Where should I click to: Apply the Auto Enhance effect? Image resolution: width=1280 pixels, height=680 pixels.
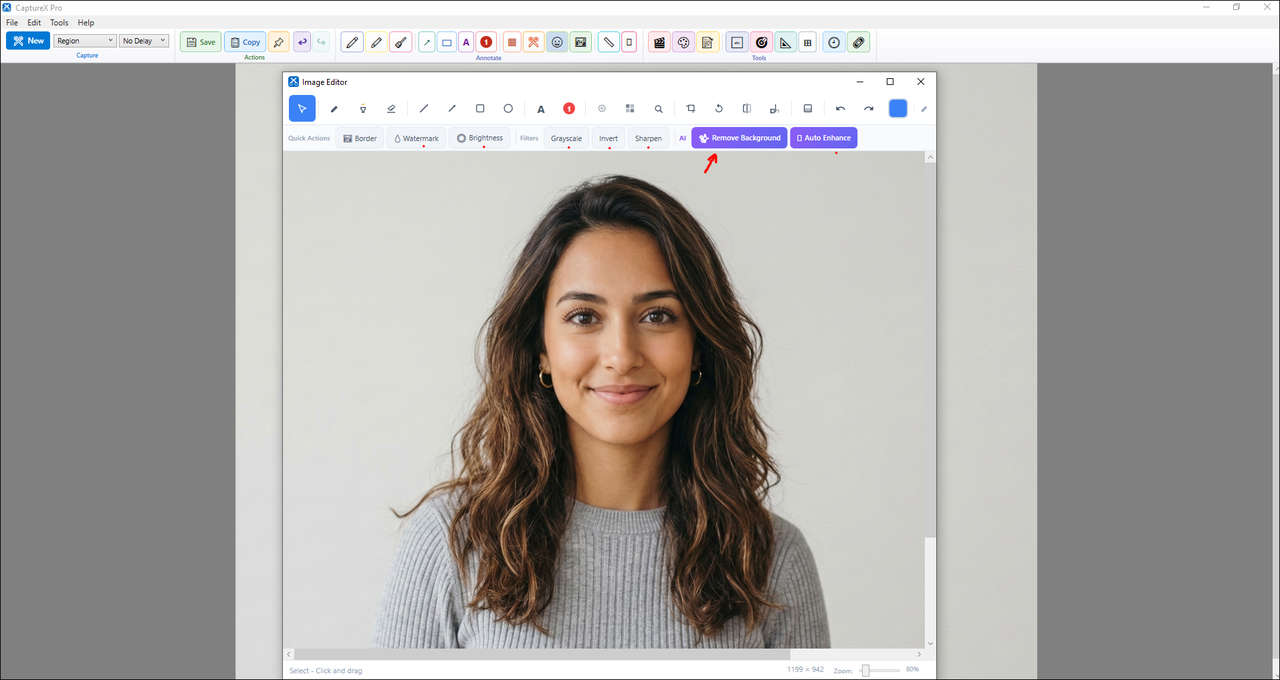823,137
